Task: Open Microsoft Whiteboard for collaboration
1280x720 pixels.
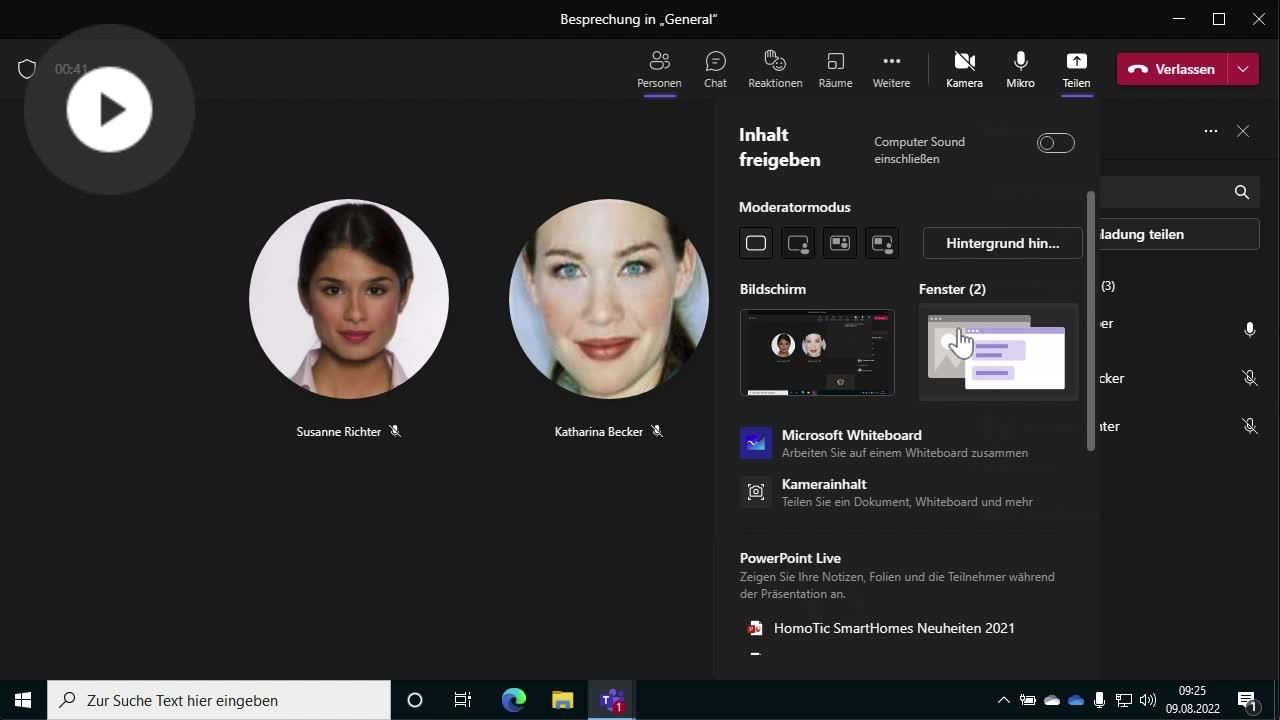Action: pos(852,443)
